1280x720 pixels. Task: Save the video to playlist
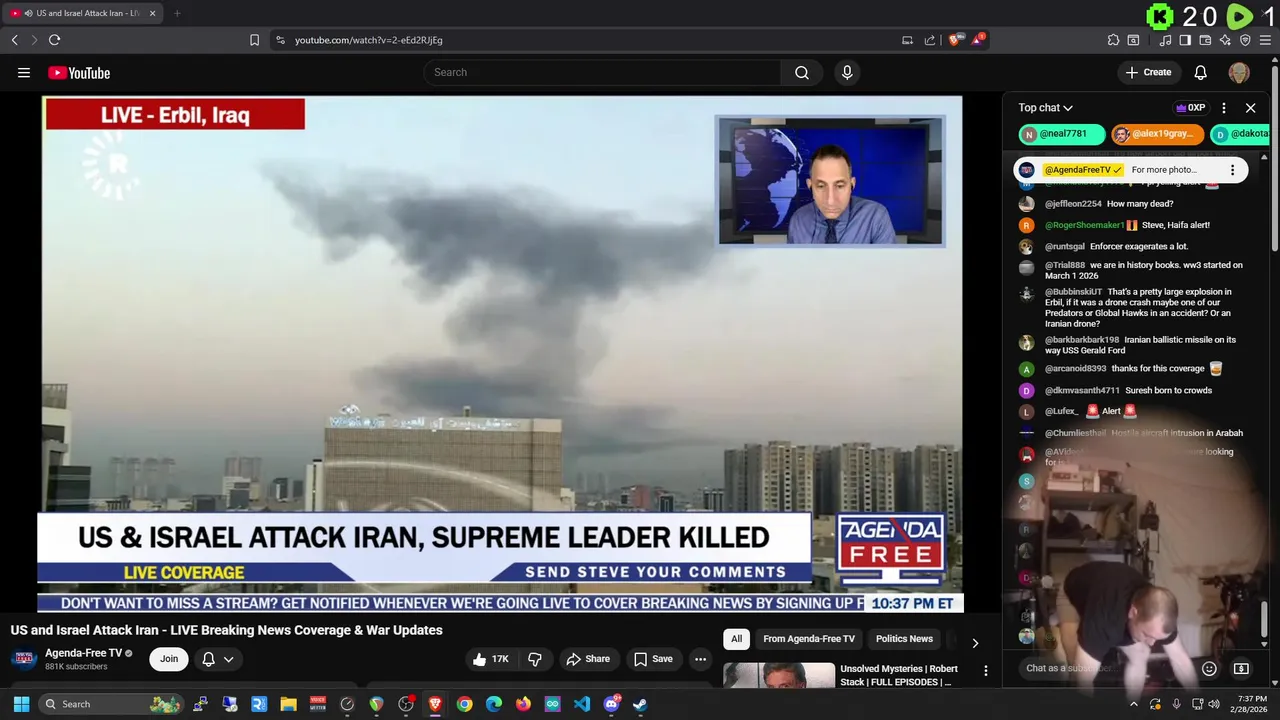pos(653,659)
